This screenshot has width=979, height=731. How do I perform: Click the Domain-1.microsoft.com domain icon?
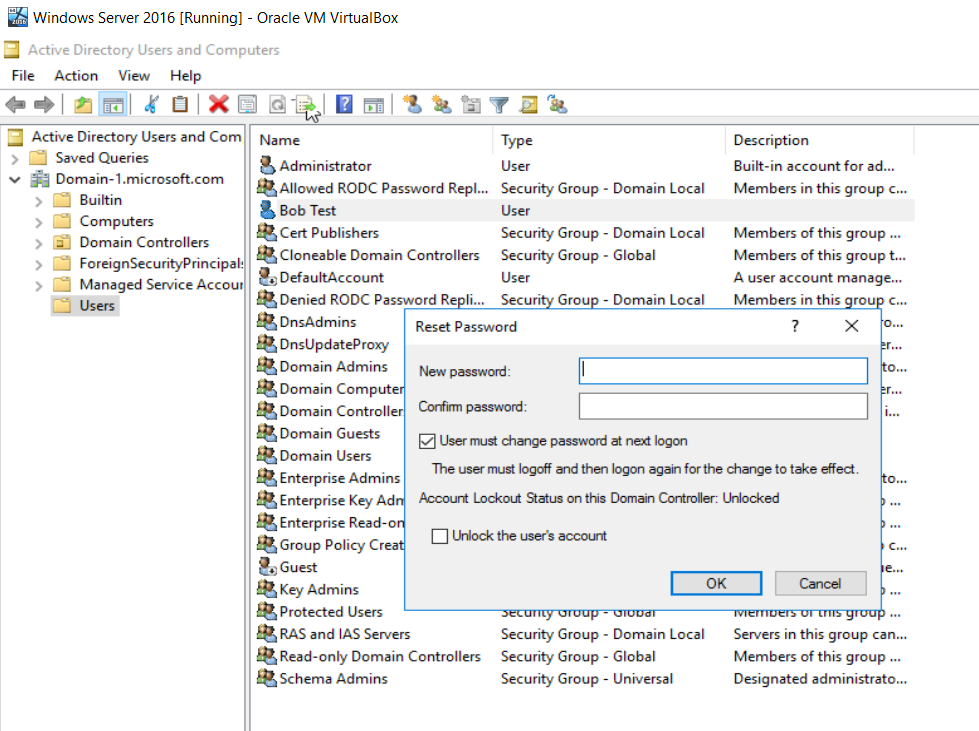click(x=41, y=179)
